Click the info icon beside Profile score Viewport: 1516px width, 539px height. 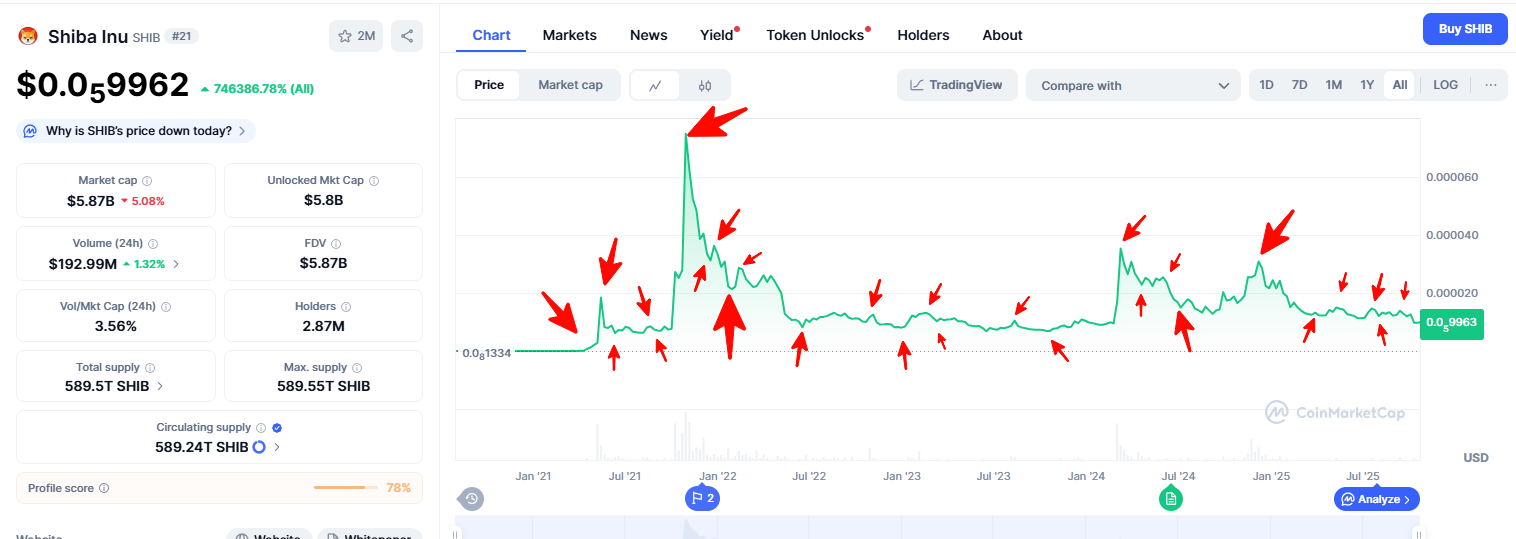pyautogui.click(x=104, y=488)
